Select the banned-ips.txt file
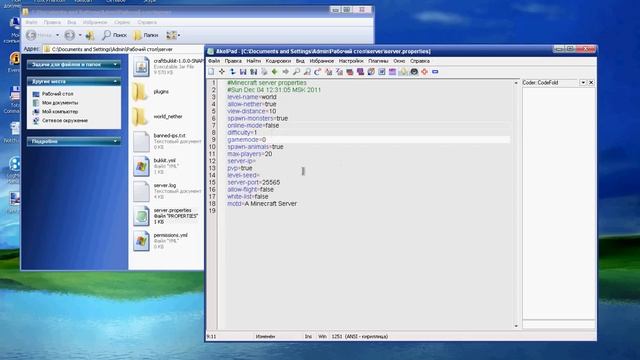This screenshot has width=640, height=360. pyautogui.click(x=167, y=141)
